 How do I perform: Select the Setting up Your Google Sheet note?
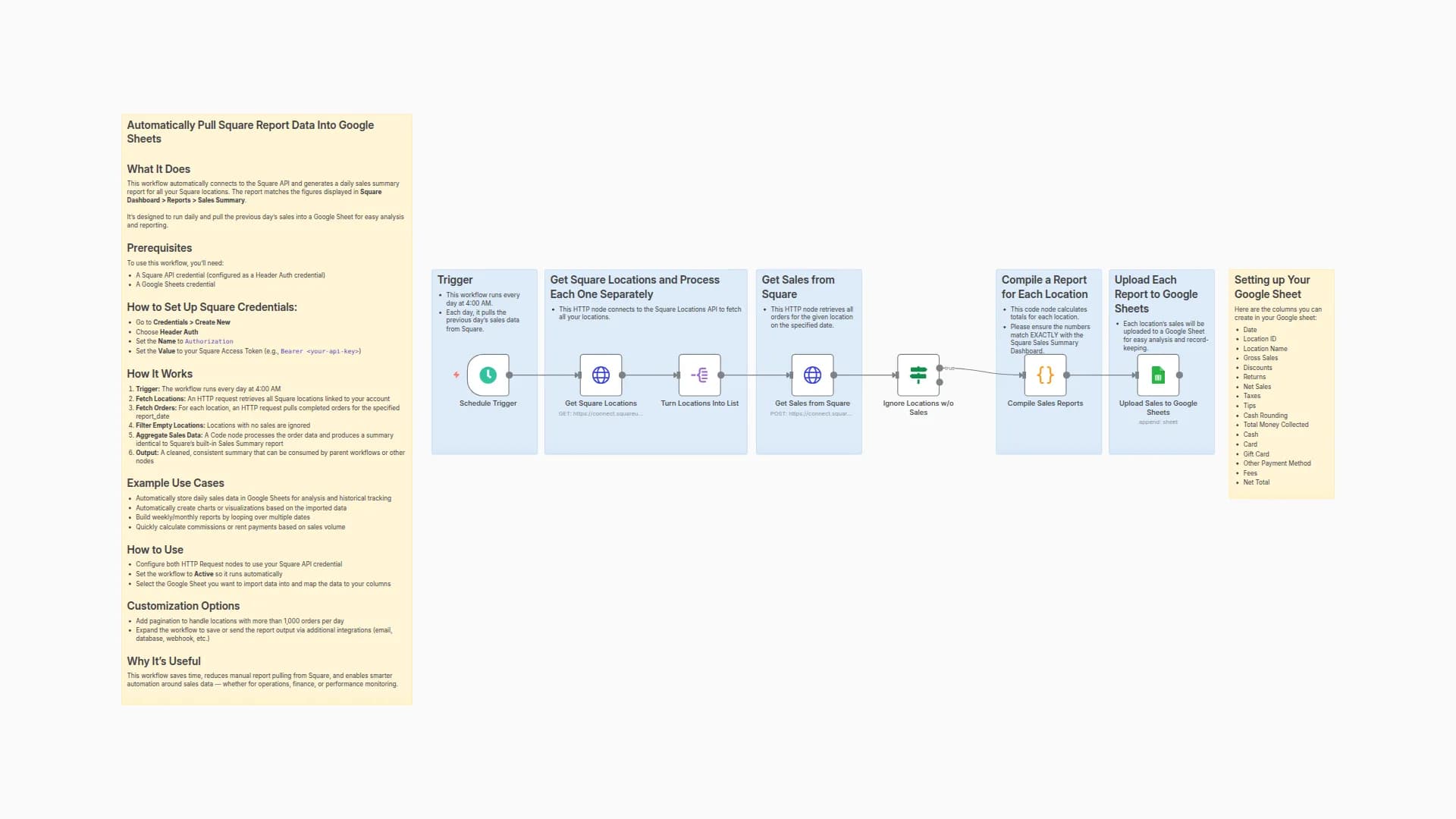tap(1282, 379)
